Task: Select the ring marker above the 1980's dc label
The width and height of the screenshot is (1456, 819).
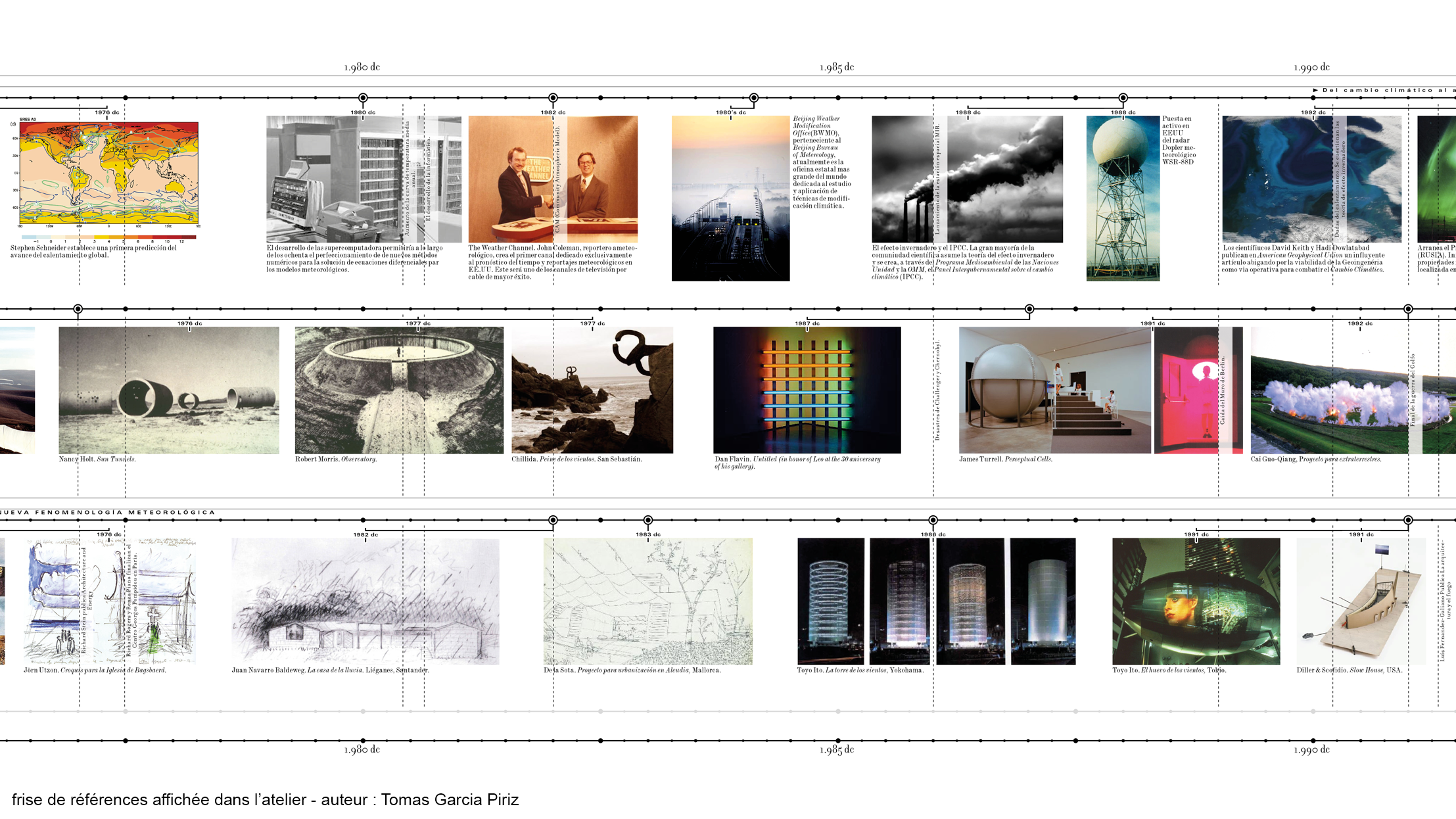Action: 754,98
